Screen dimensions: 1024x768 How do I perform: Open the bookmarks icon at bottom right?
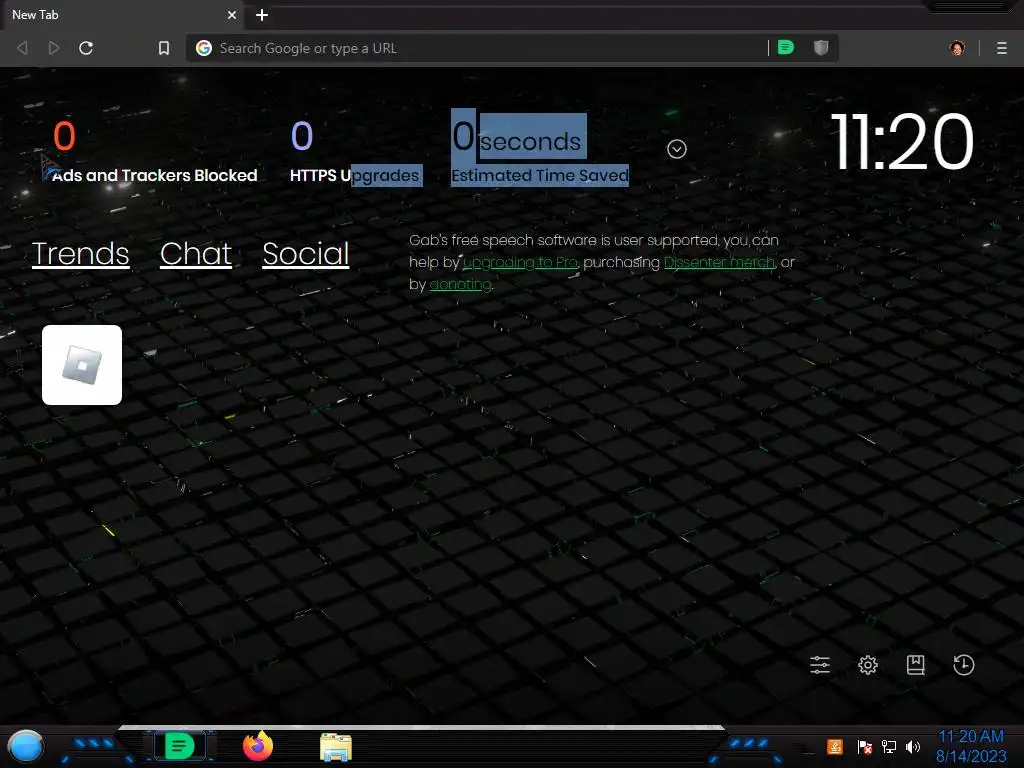[x=916, y=665]
